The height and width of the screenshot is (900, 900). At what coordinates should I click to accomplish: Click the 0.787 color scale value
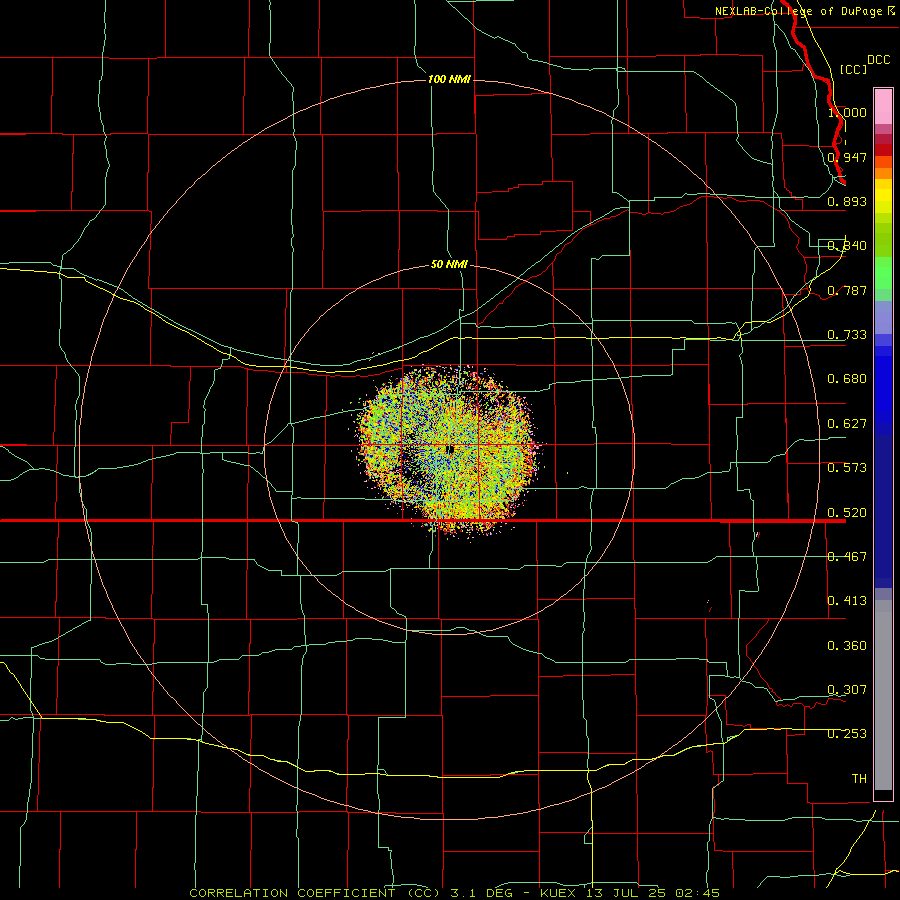(x=847, y=290)
